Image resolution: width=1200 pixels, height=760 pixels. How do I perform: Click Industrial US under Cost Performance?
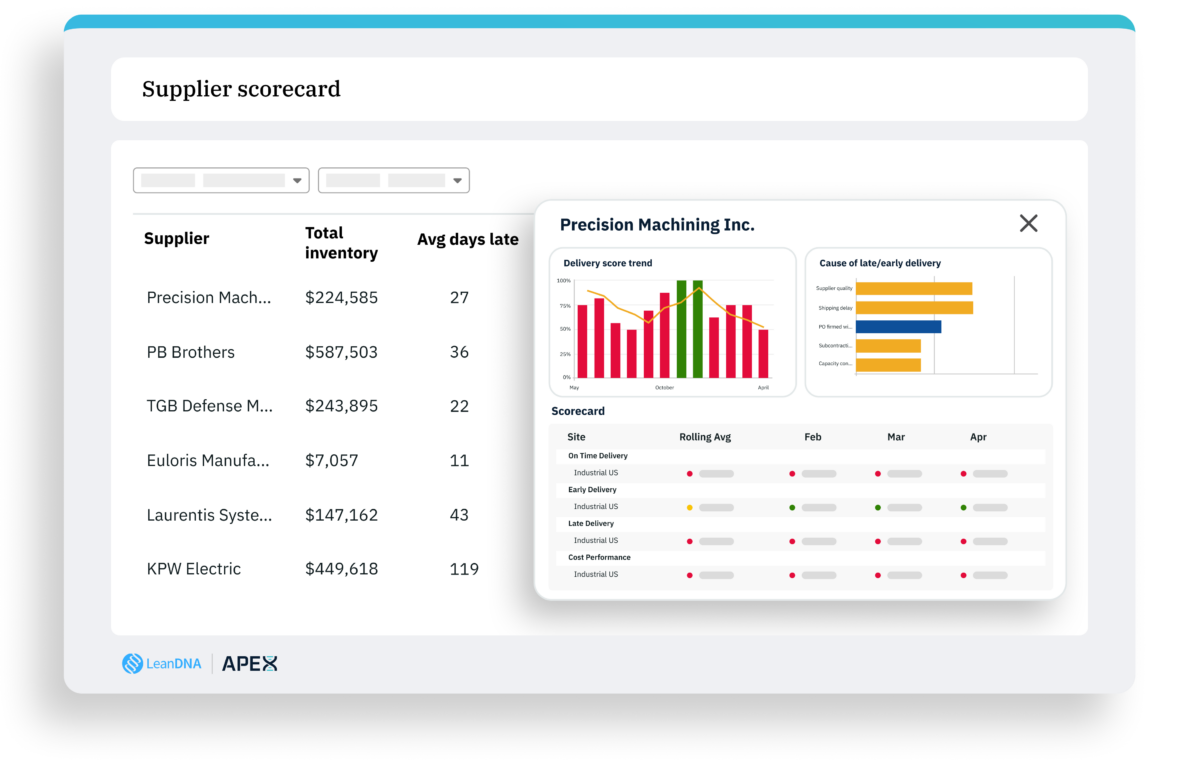pyautogui.click(x=595, y=575)
